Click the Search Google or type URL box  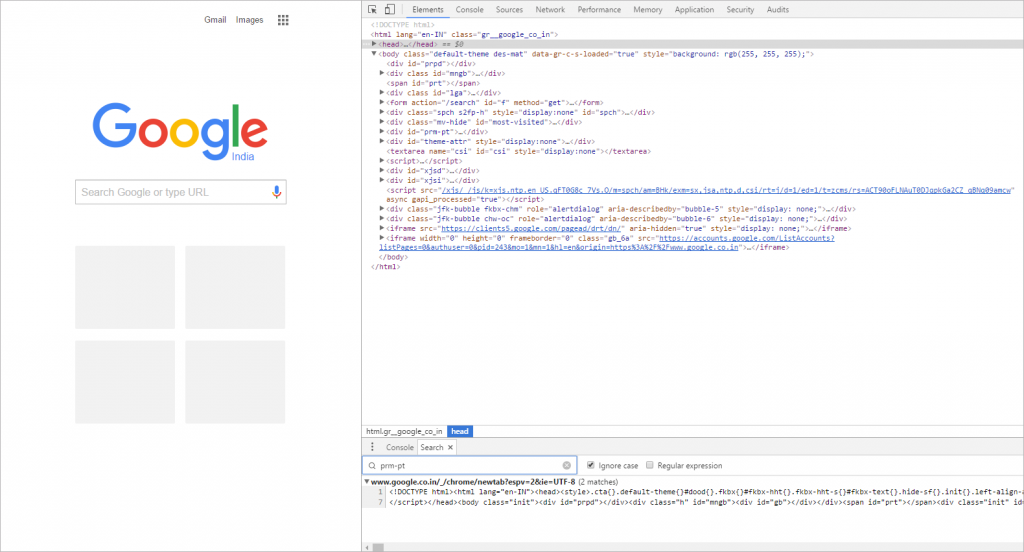(x=170, y=192)
